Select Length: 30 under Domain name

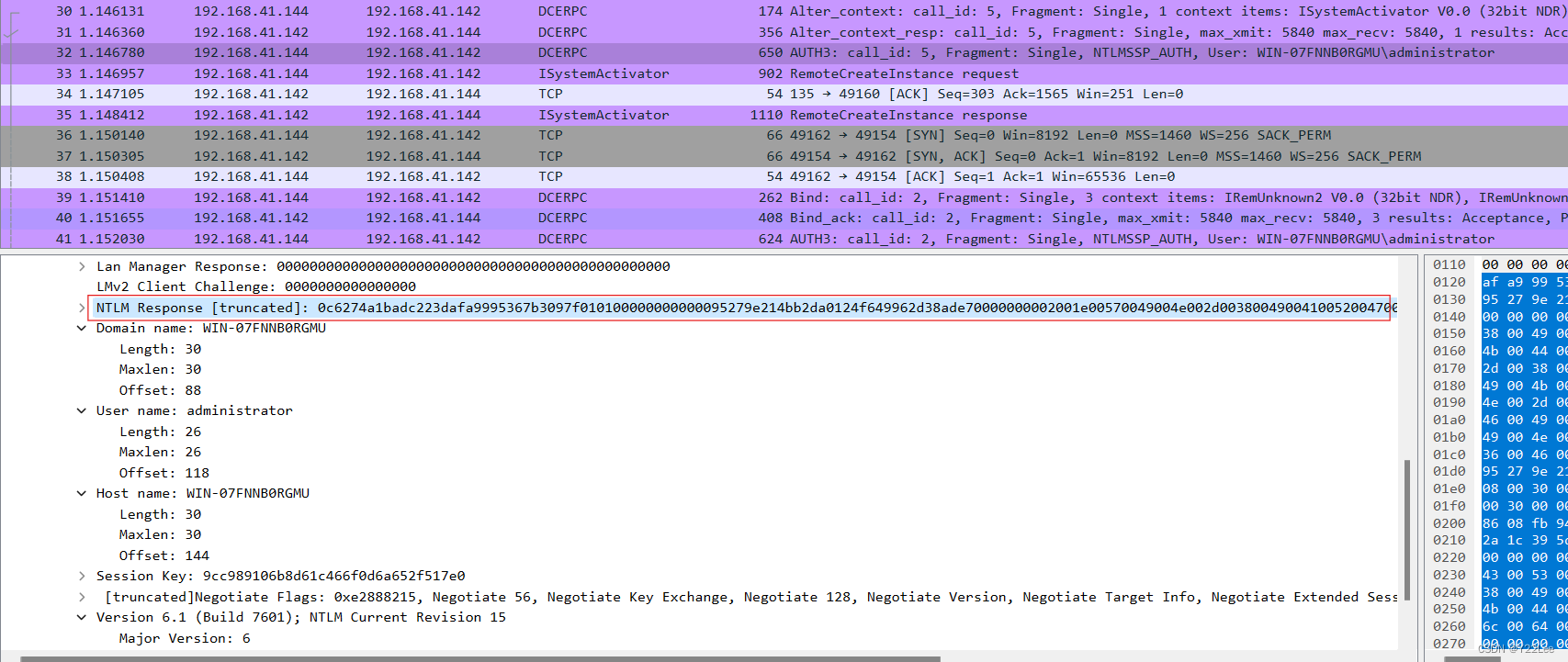pyautogui.click(x=160, y=349)
